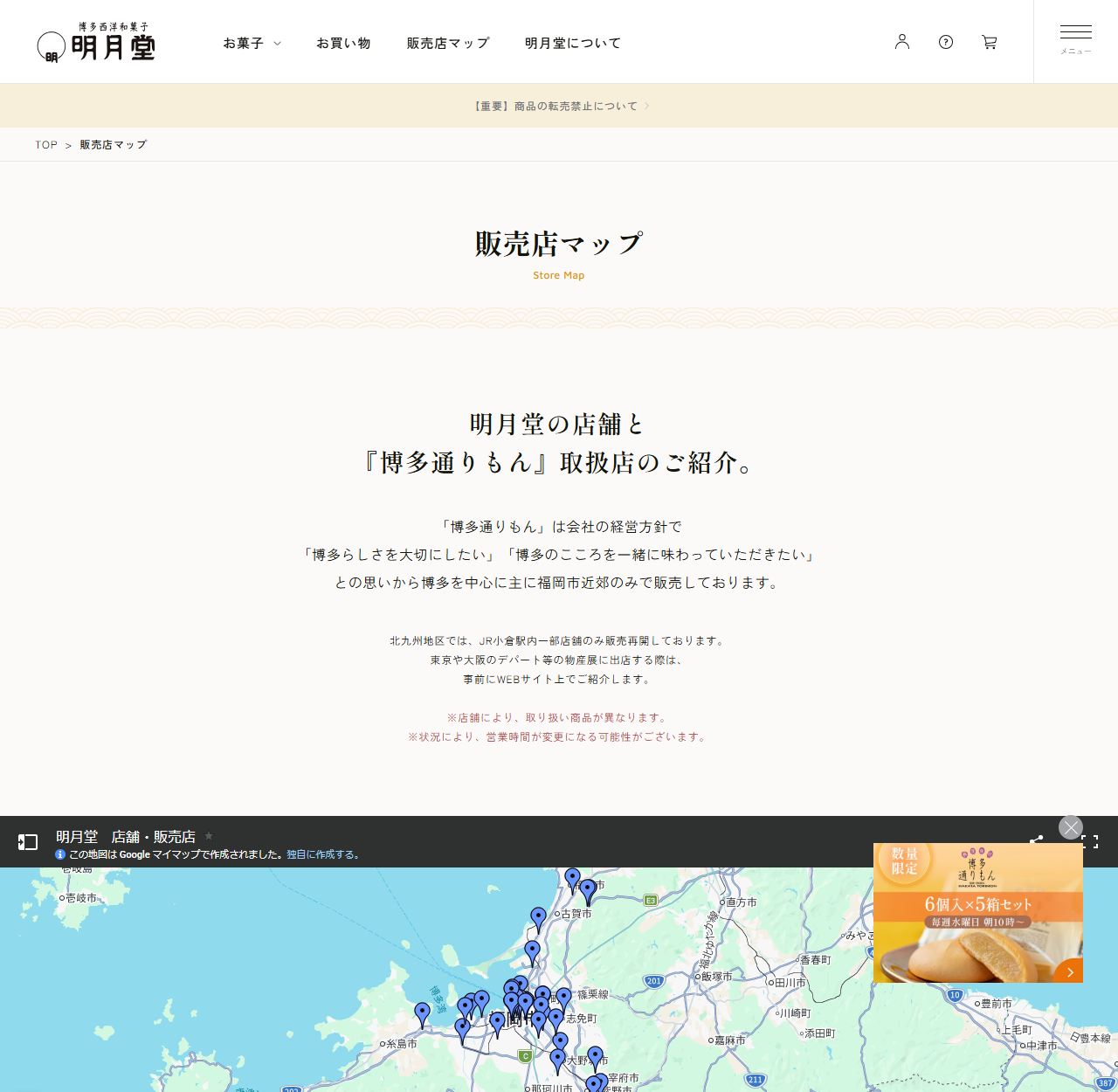Open the hamburger メニュー button

[1076, 40]
